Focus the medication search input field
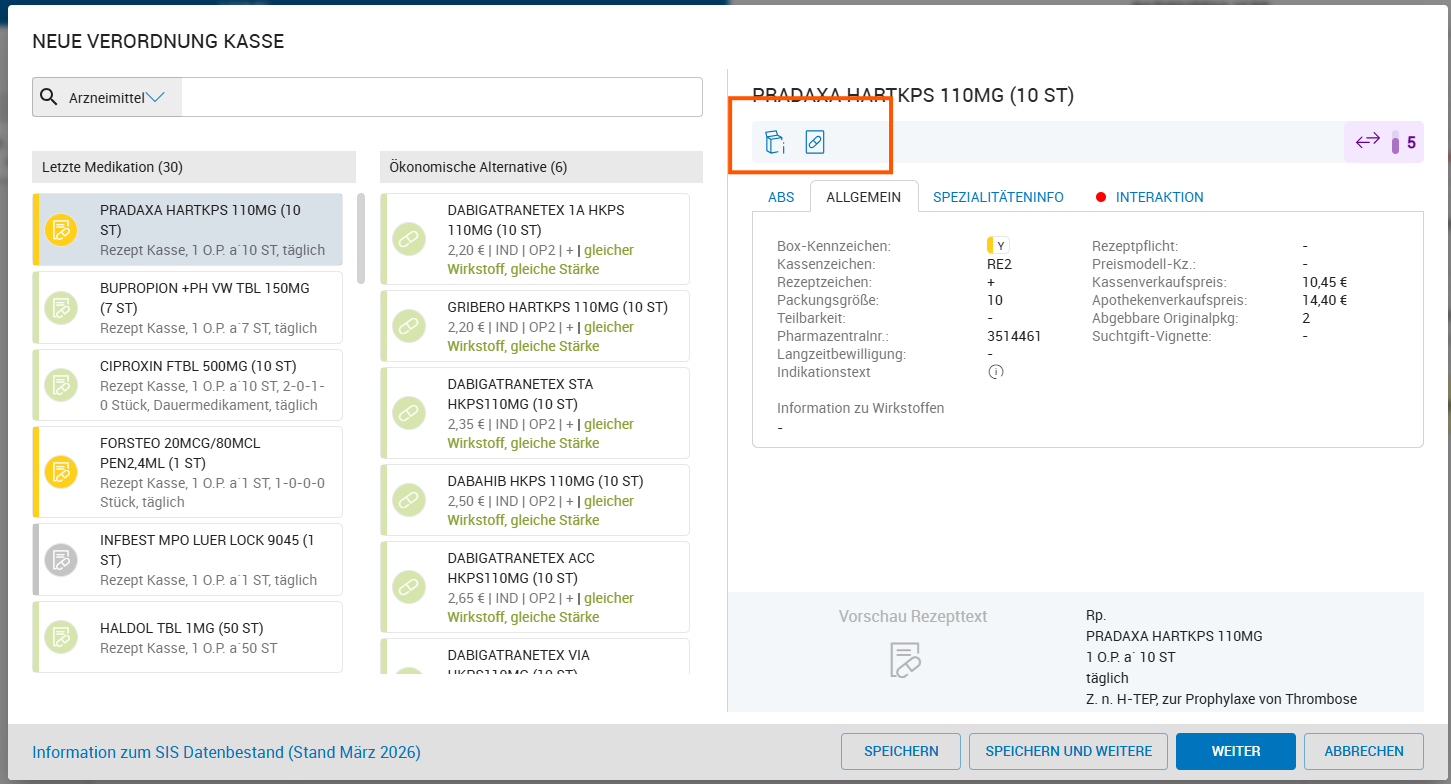This screenshot has width=1451, height=784. pyautogui.click(x=442, y=97)
